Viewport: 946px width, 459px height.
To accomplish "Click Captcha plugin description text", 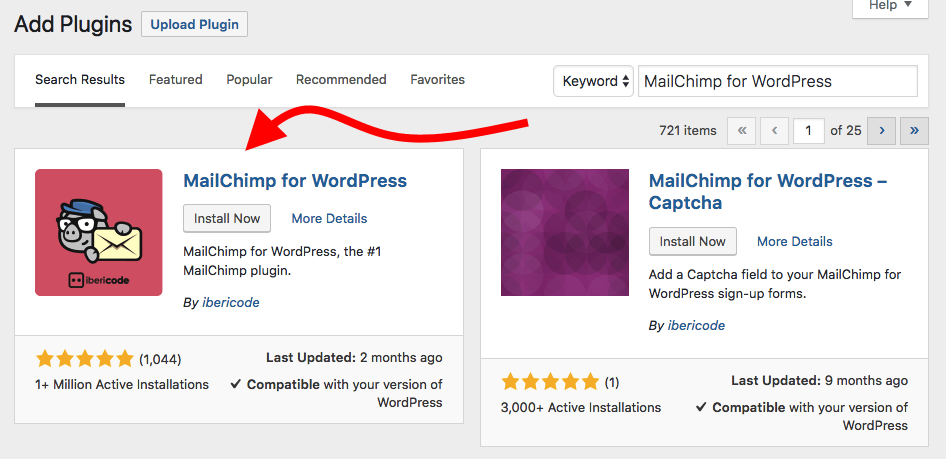I will [775, 283].
